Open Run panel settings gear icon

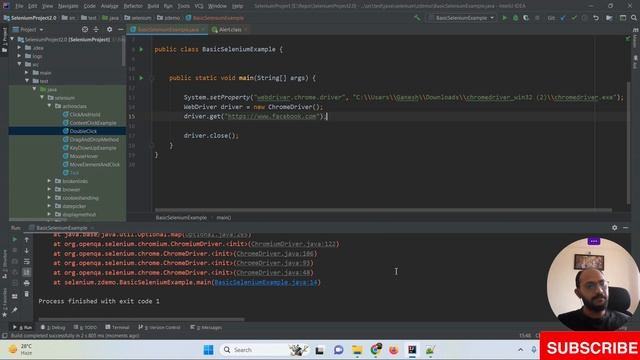[x=615, y=228]
